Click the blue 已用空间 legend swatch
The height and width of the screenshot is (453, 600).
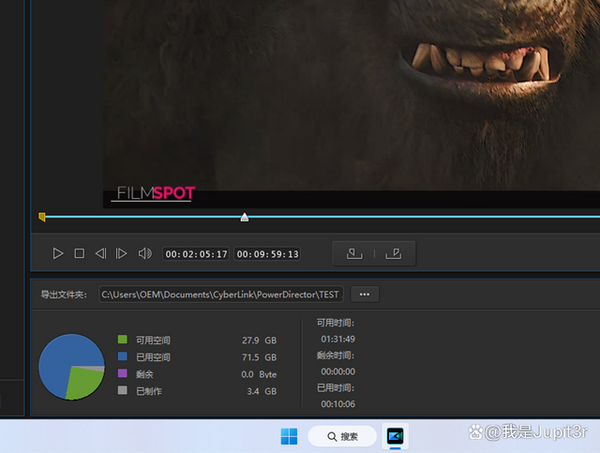click(122, 357)
